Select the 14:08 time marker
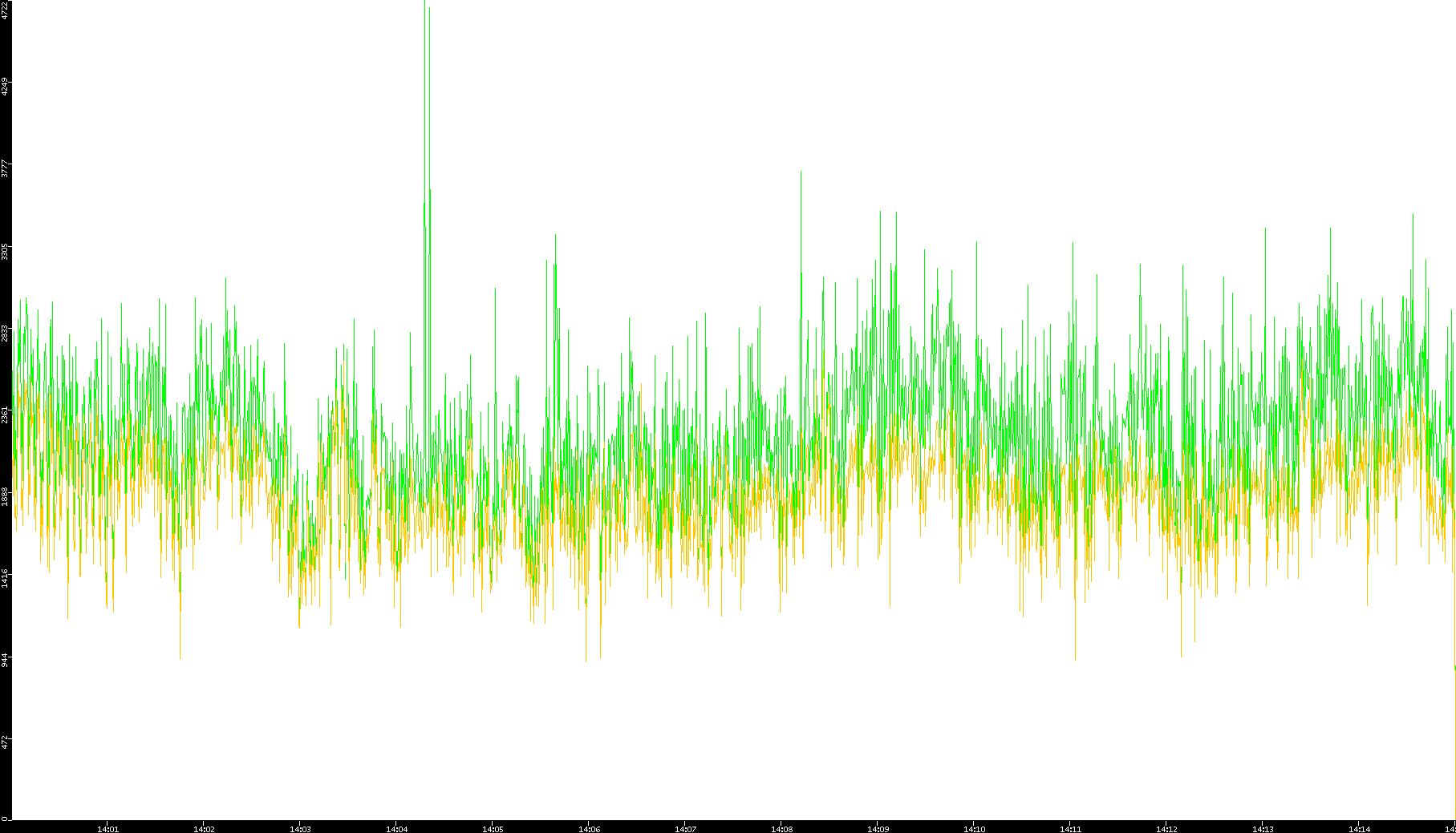Viewport: 1456px width, 833px height. 781,829
